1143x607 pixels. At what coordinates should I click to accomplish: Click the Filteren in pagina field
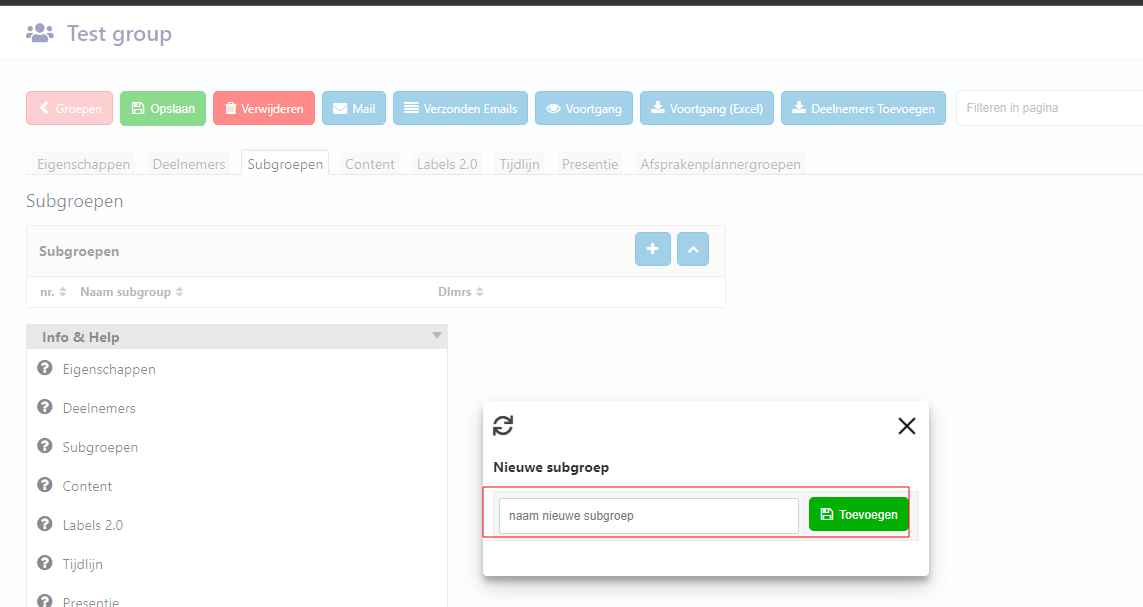click(x=1048, y=108)
